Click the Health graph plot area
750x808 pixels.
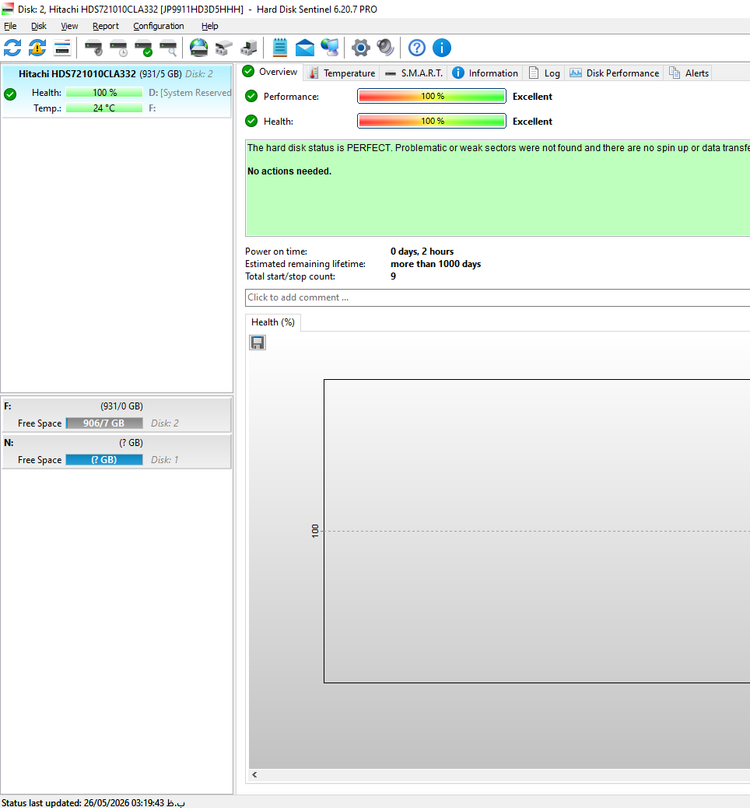pyautogui.click(x=537, y=531)
